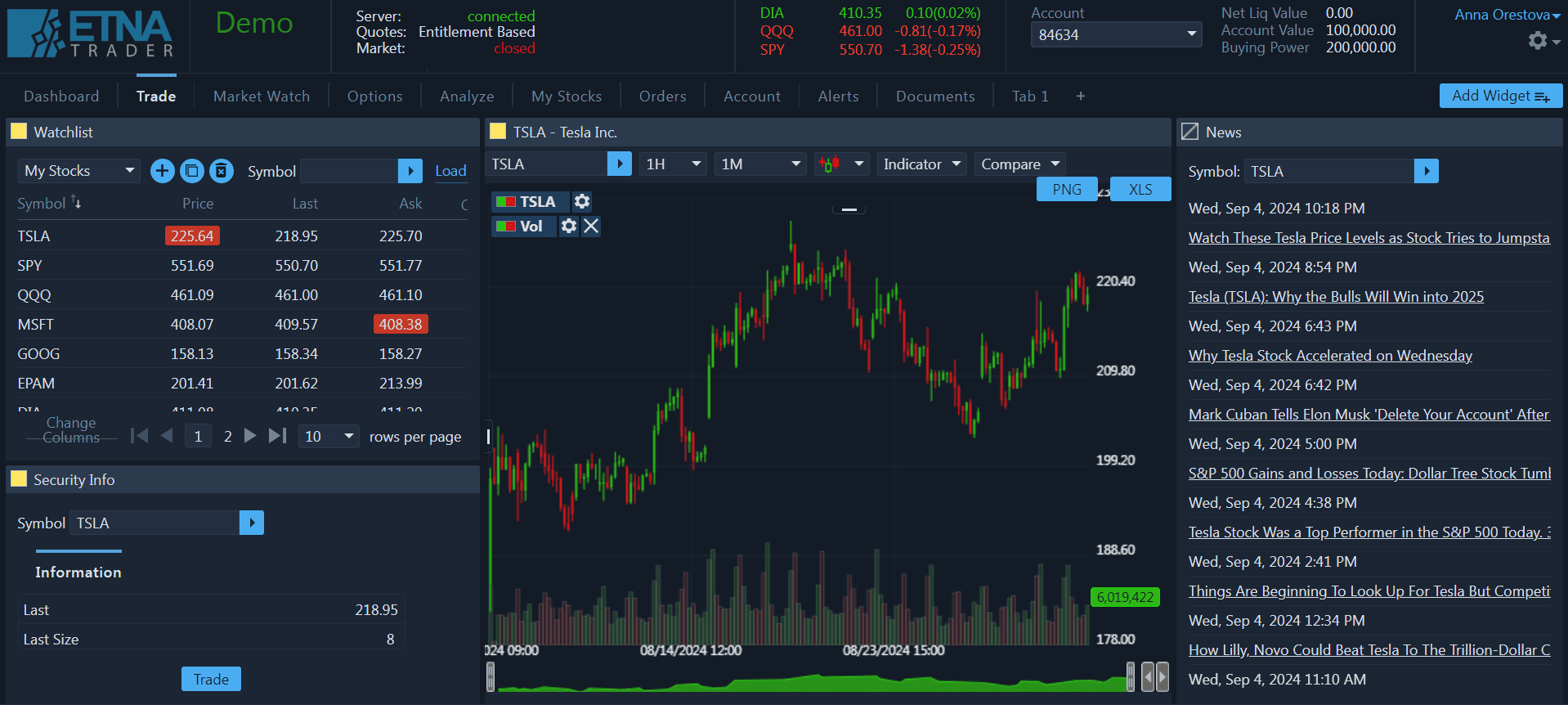1568x705 pixels.
Task: Select MSFT row in the watchlist
Action: [x=242, y=325]
